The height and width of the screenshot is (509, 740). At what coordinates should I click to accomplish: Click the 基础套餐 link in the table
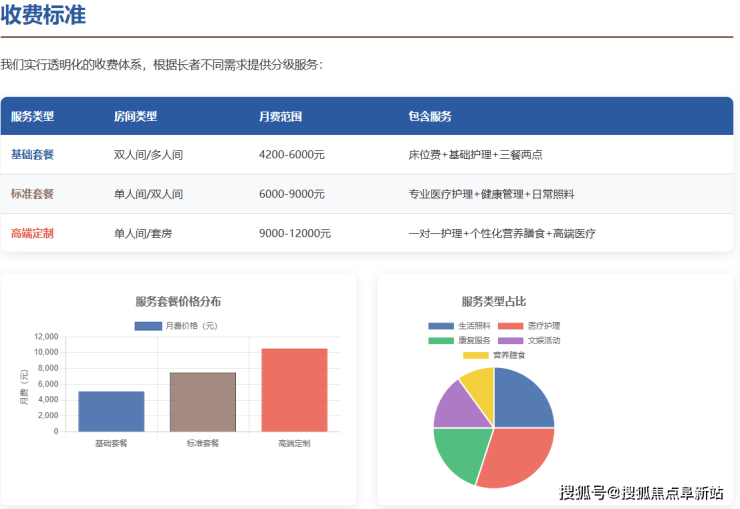click(x=33, y=155)
